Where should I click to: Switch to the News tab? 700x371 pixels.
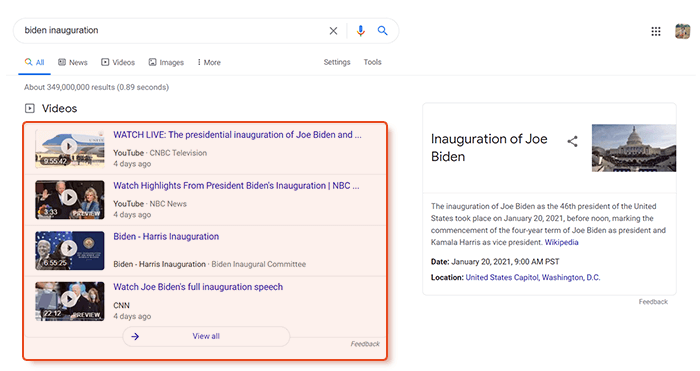(73, 63)
